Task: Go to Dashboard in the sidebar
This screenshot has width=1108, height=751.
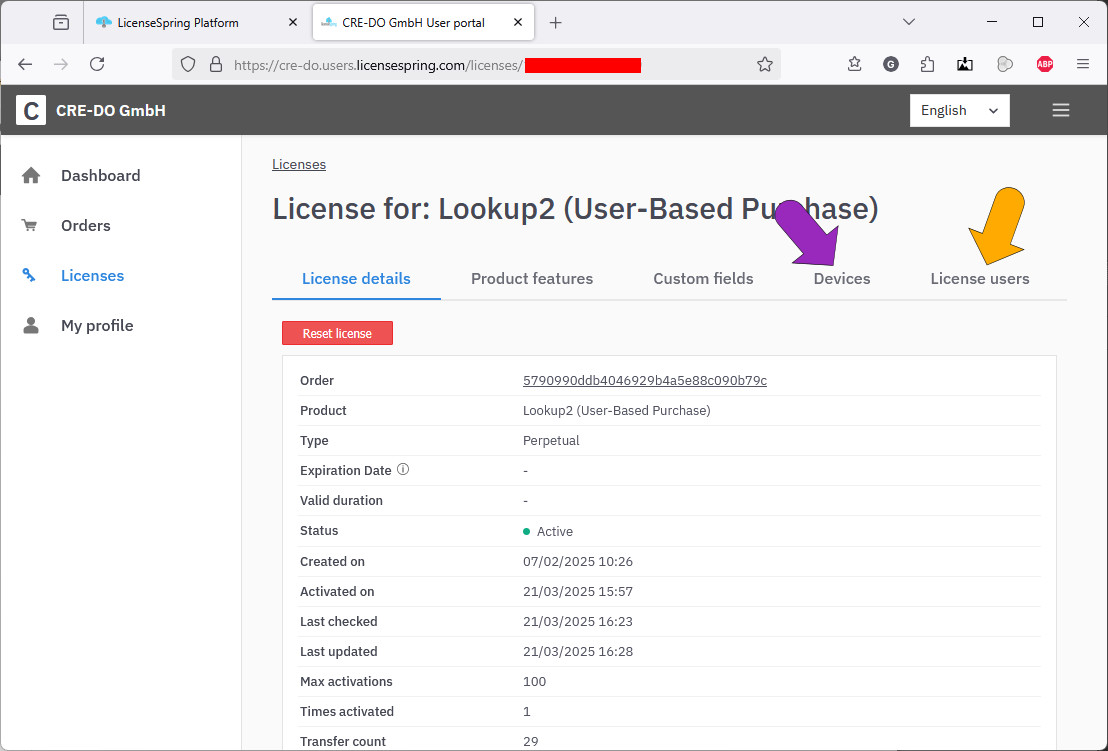Action: pyautogui.click(x=100, y=175)
